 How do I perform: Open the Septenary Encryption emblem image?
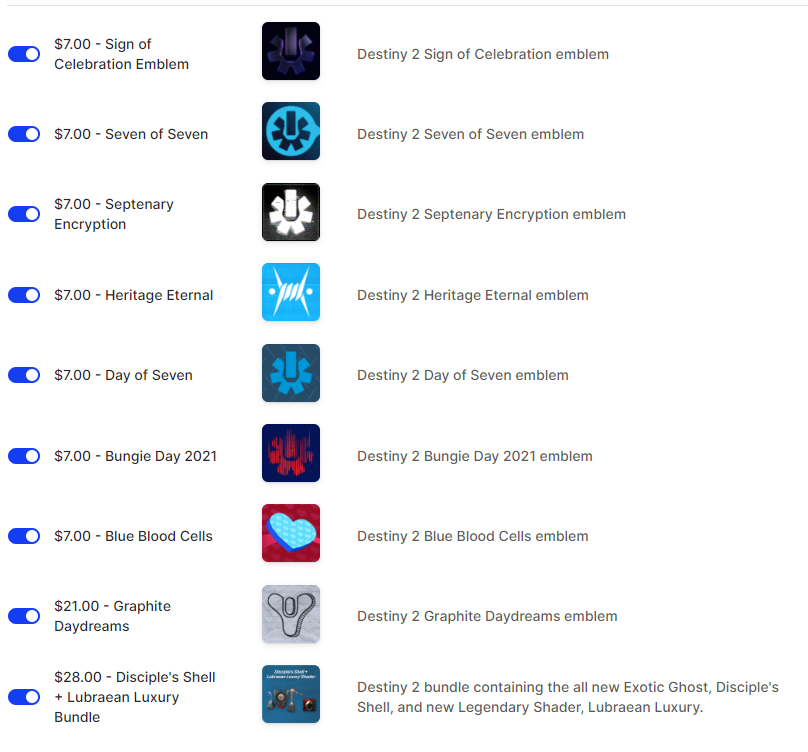pos(290,212)
